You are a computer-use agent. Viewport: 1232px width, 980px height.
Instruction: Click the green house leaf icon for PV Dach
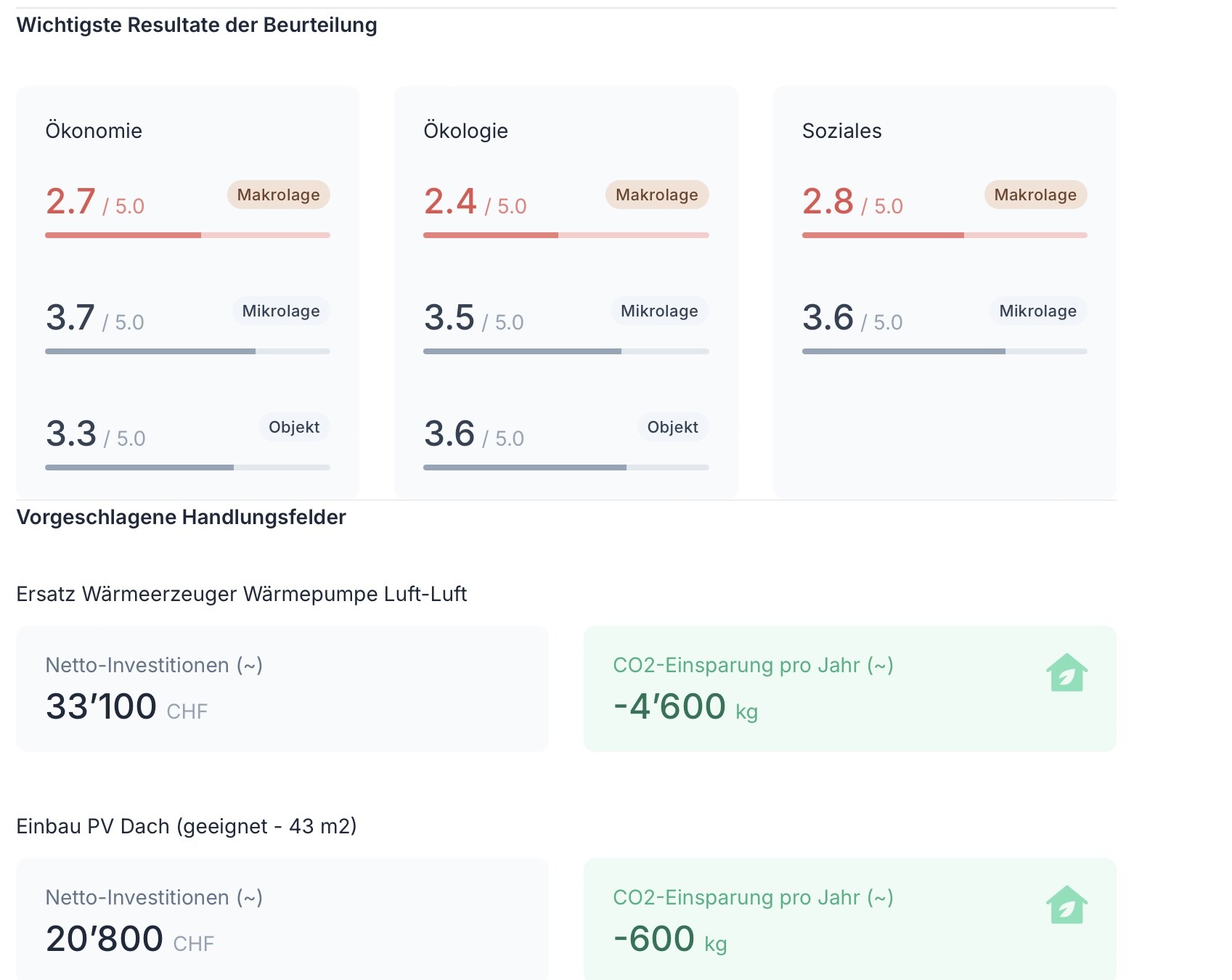click(1066, 905)
